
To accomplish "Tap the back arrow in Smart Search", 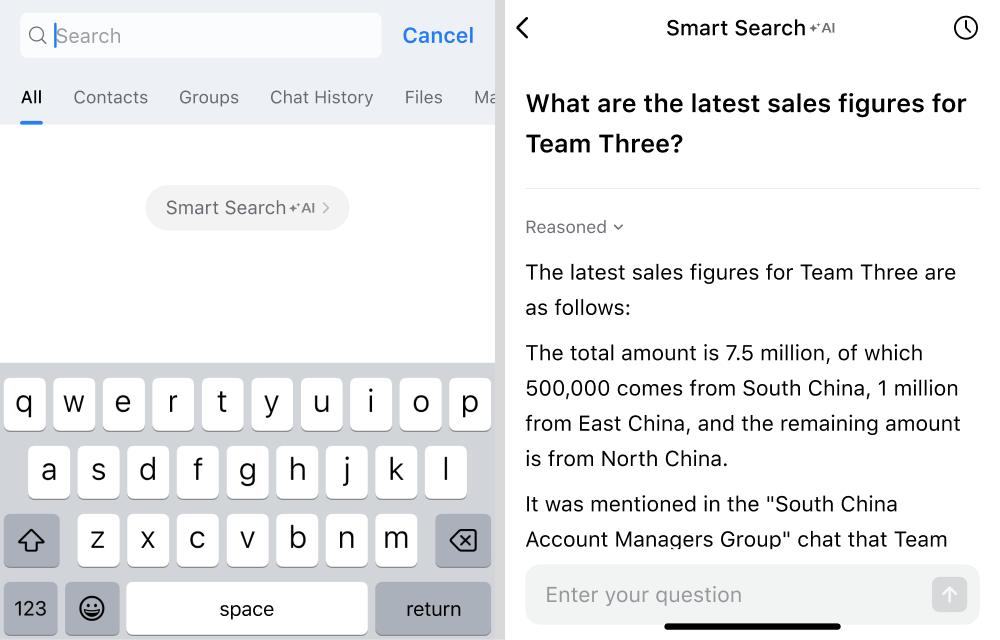I will click(x=522, y=28).
